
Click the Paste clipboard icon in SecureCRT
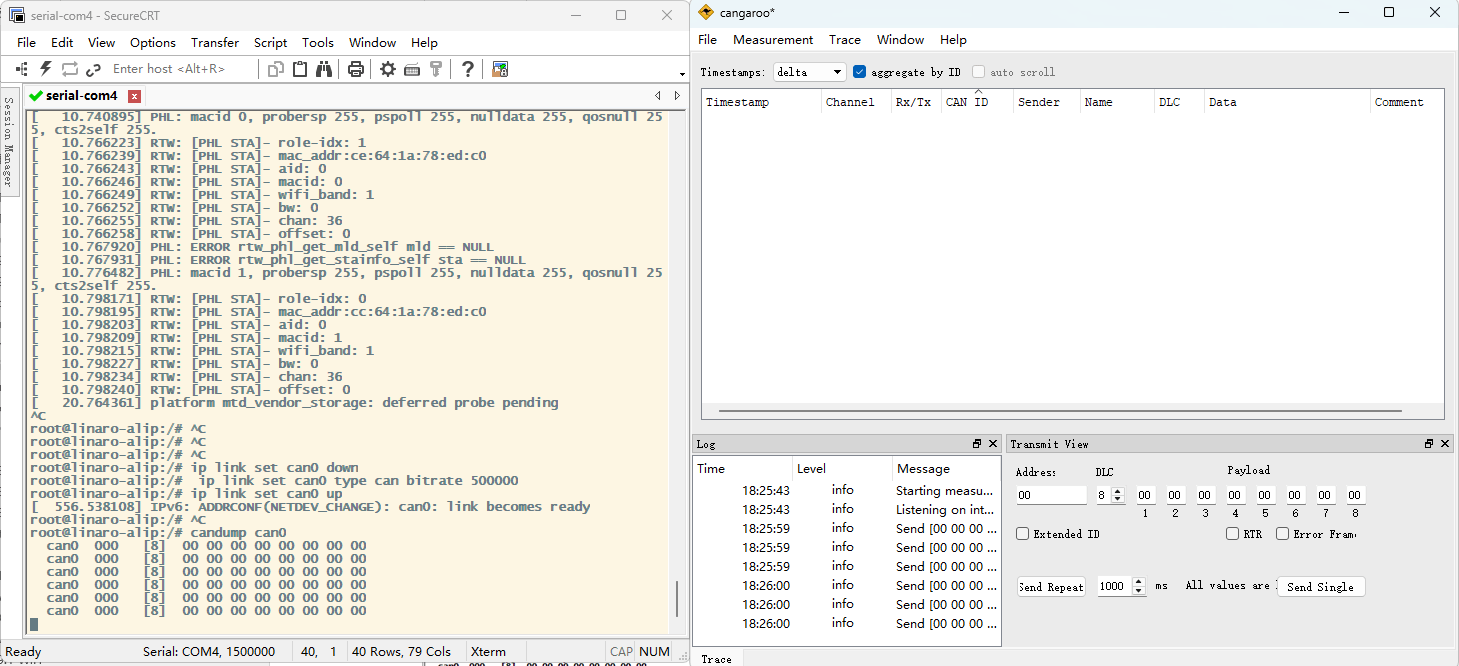300,69
